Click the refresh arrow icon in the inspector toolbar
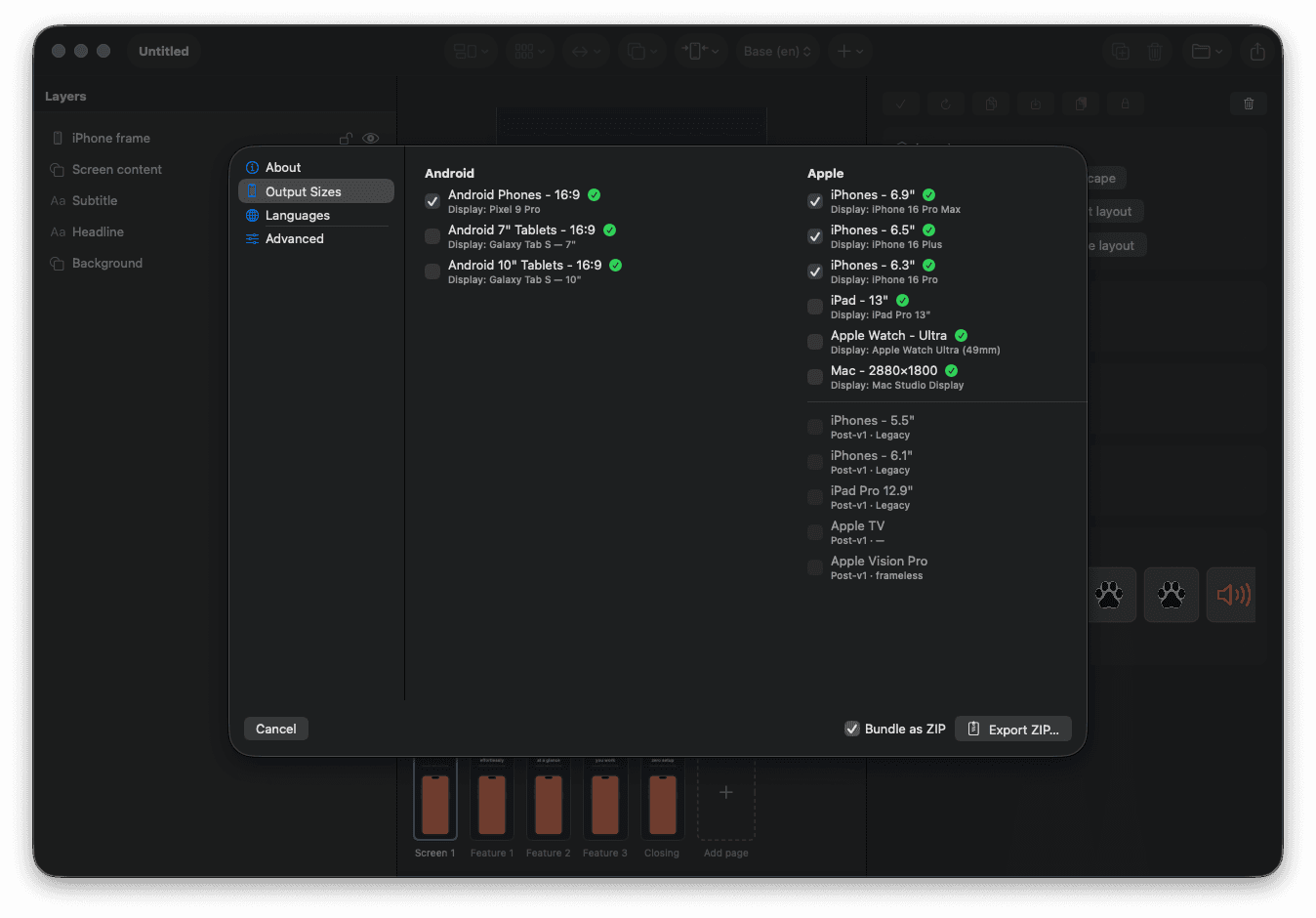 946,104
